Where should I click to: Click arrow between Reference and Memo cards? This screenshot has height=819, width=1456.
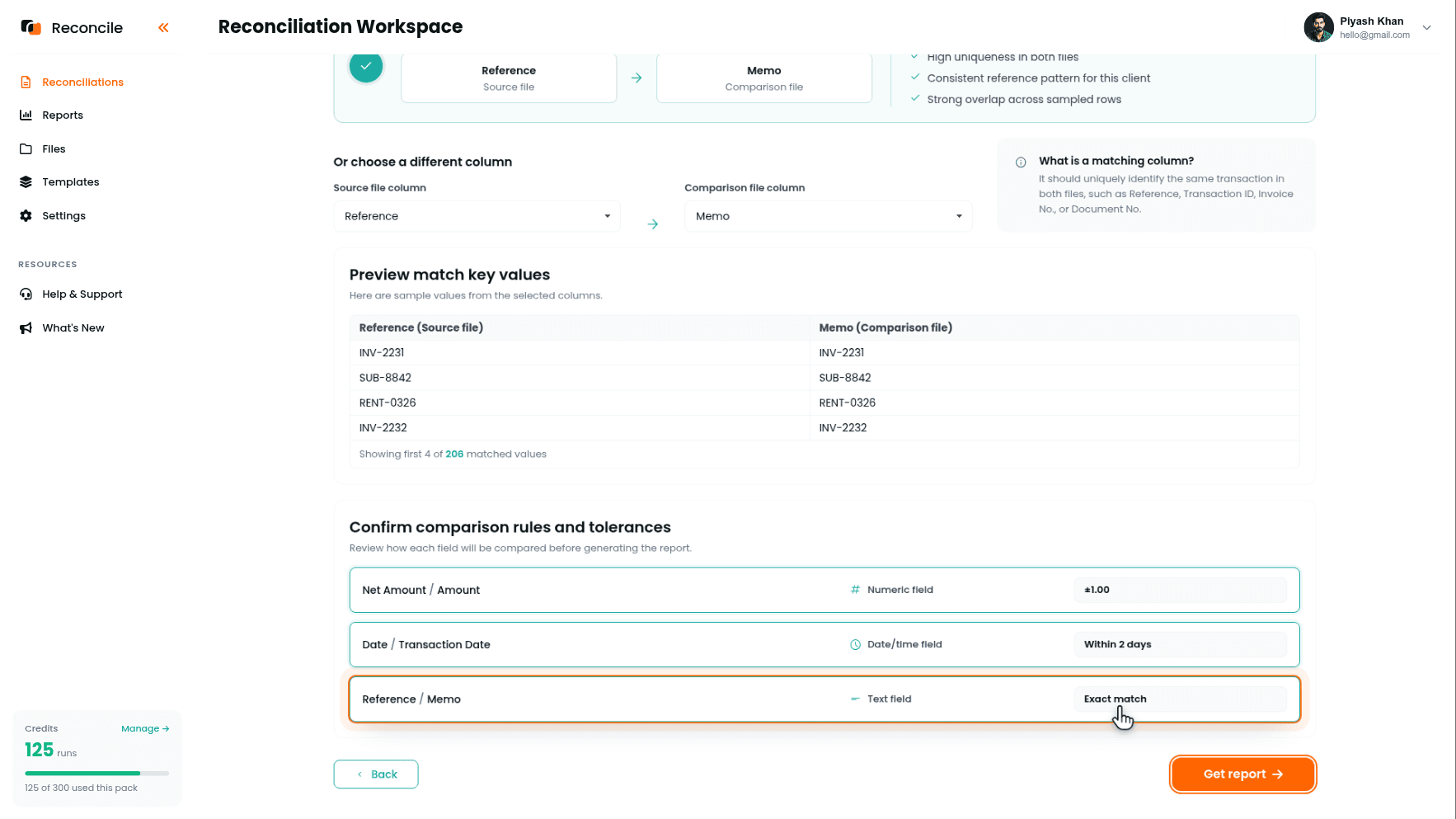(636, 78)
